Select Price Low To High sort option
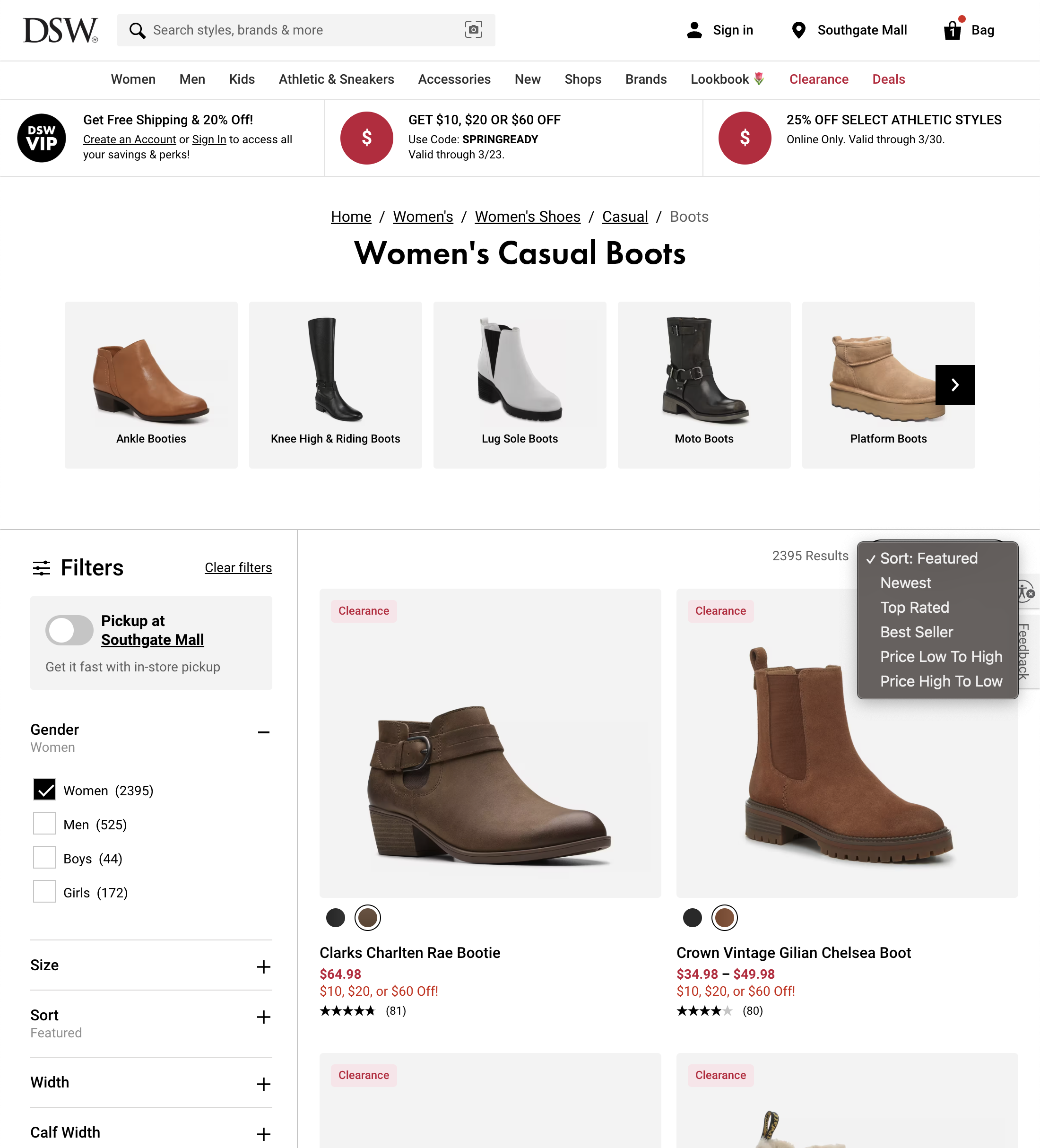This screenshot has height=1148, width=1040. (x=941, y=657)
